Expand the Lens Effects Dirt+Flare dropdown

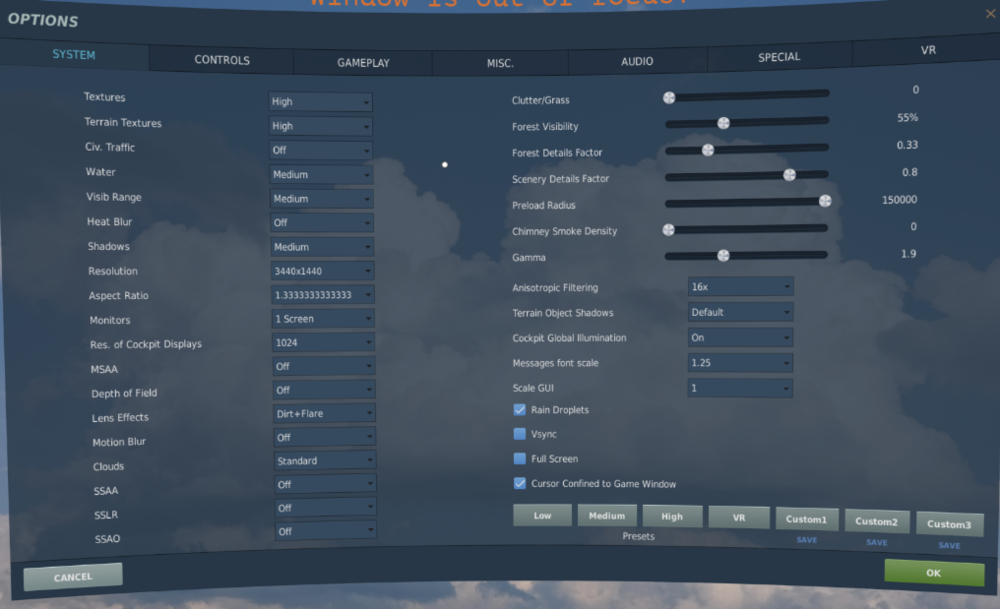click(x=324, y=413)
